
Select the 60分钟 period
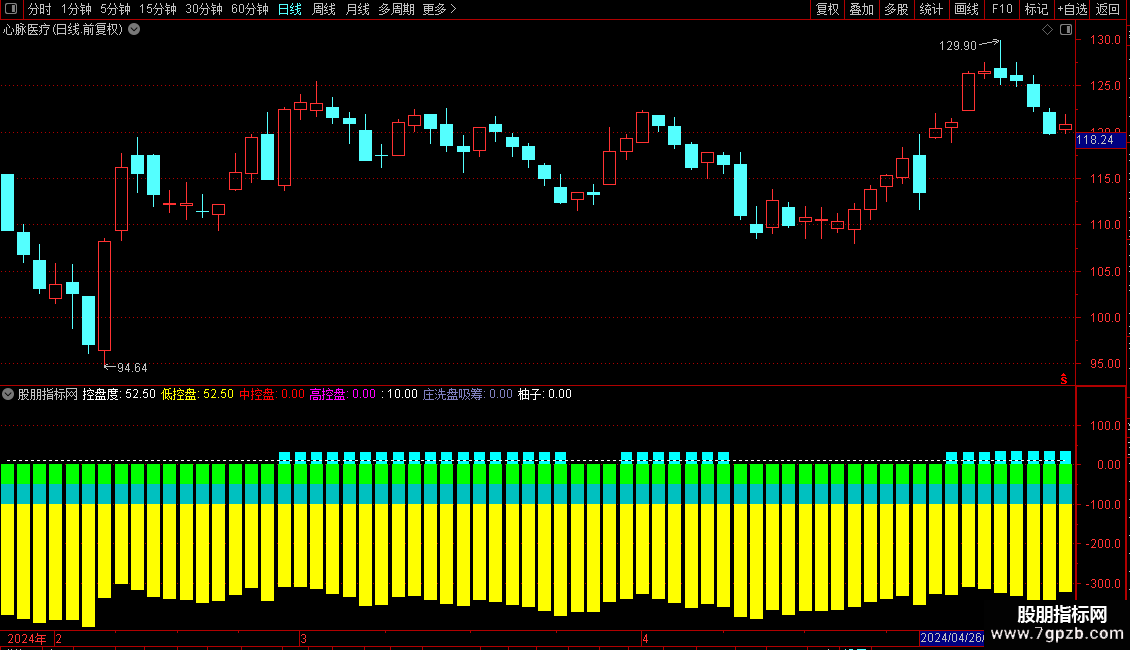(x=250, y=9)
